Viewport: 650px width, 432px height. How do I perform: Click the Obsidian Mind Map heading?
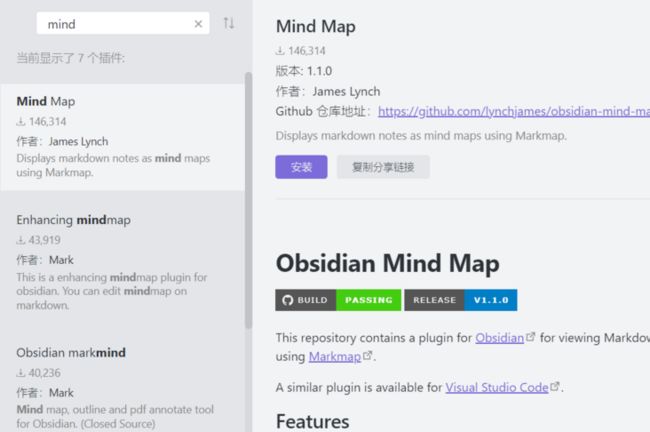click(387, 263)
